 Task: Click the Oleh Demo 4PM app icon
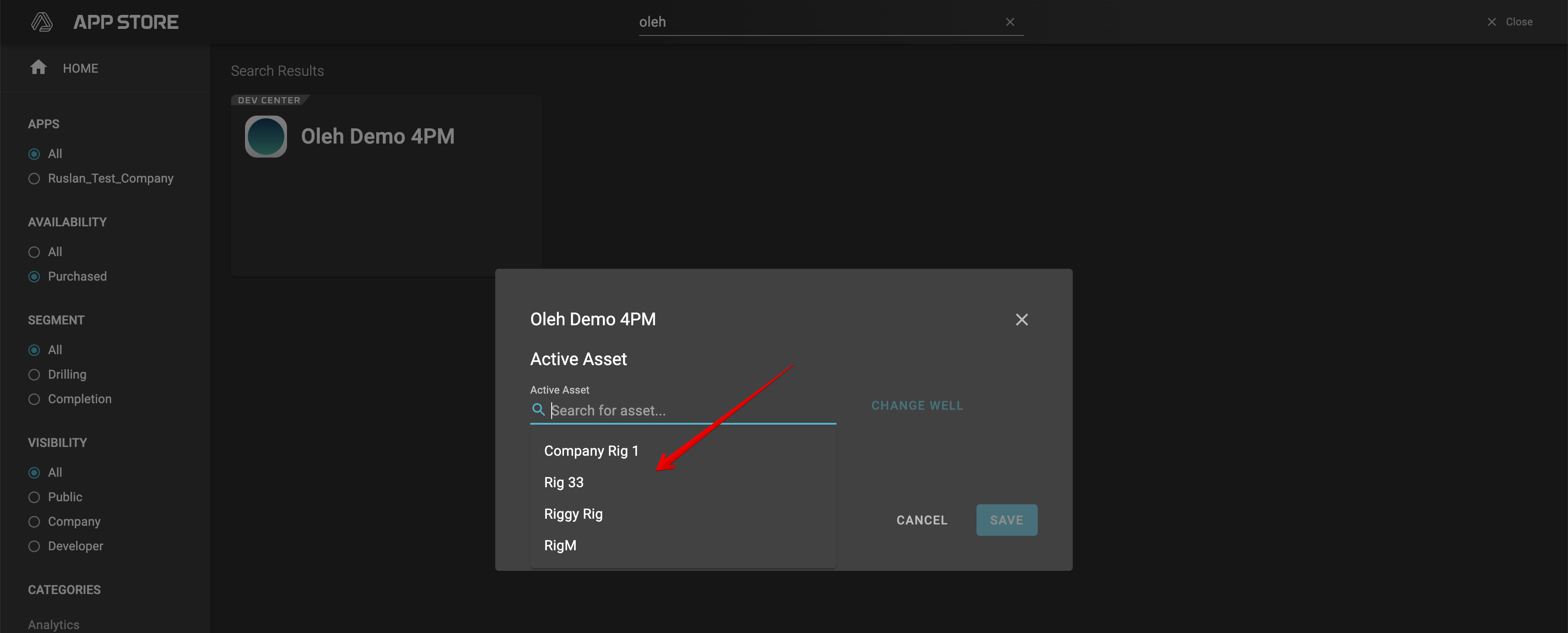point(266,137)
